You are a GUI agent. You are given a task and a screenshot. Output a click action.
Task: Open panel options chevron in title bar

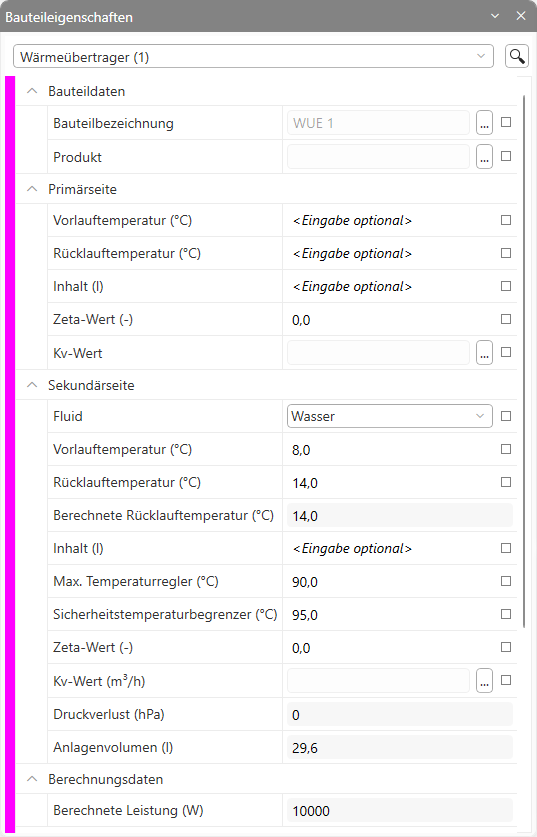[x=495, y=16]
